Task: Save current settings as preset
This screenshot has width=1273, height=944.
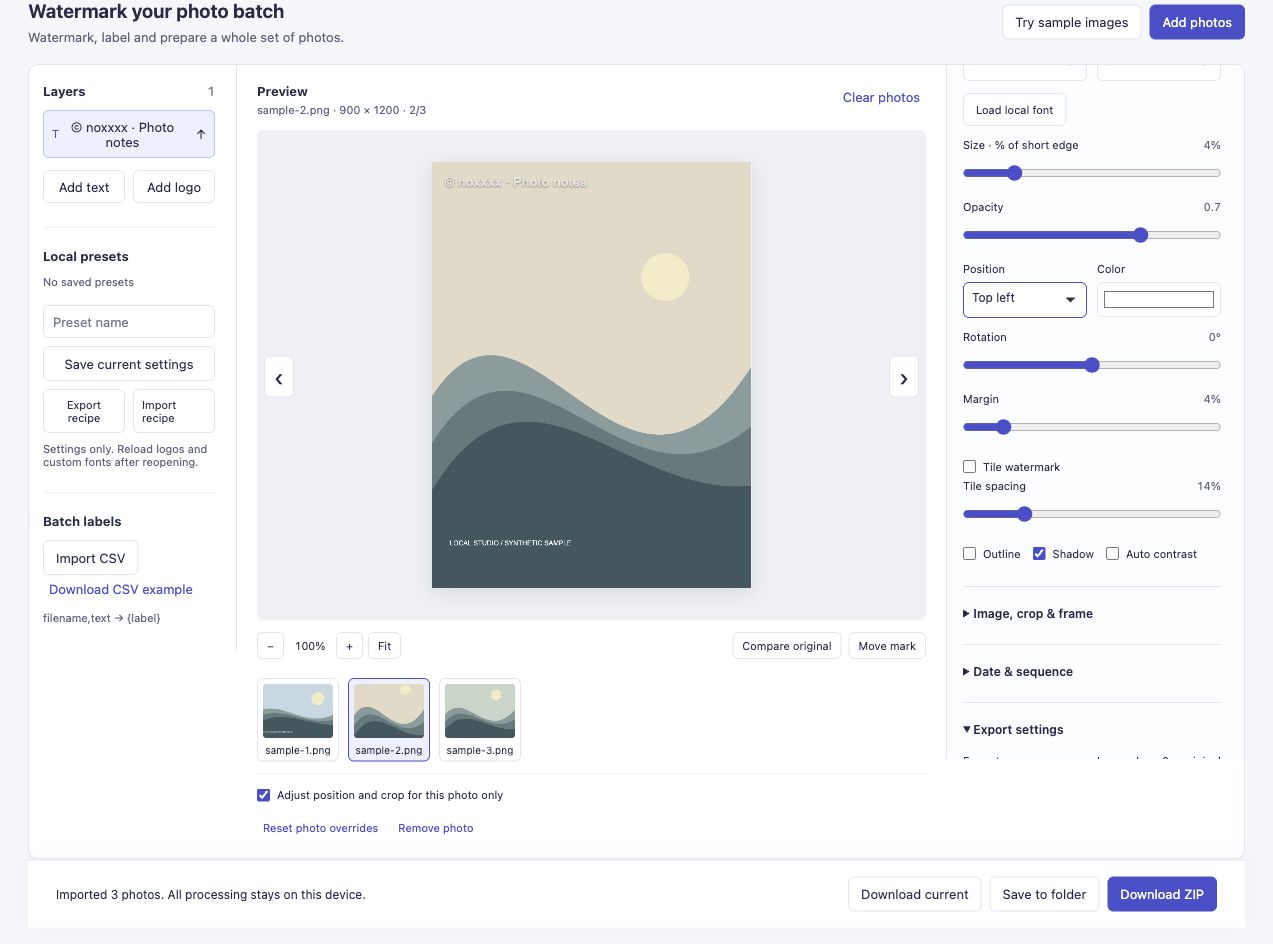Action: [x=129, y=364]
